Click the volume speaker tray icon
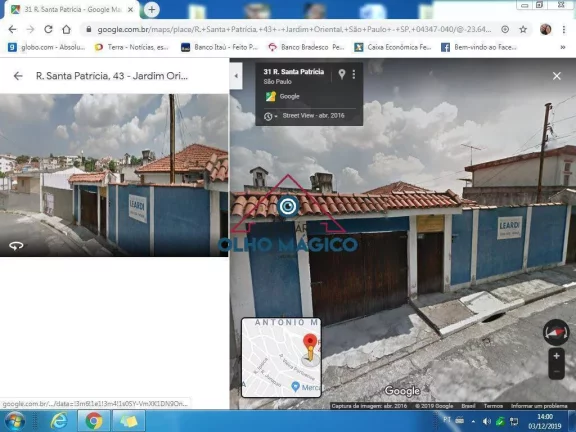This screenshot has height=432, width=576. coord(487,421)
